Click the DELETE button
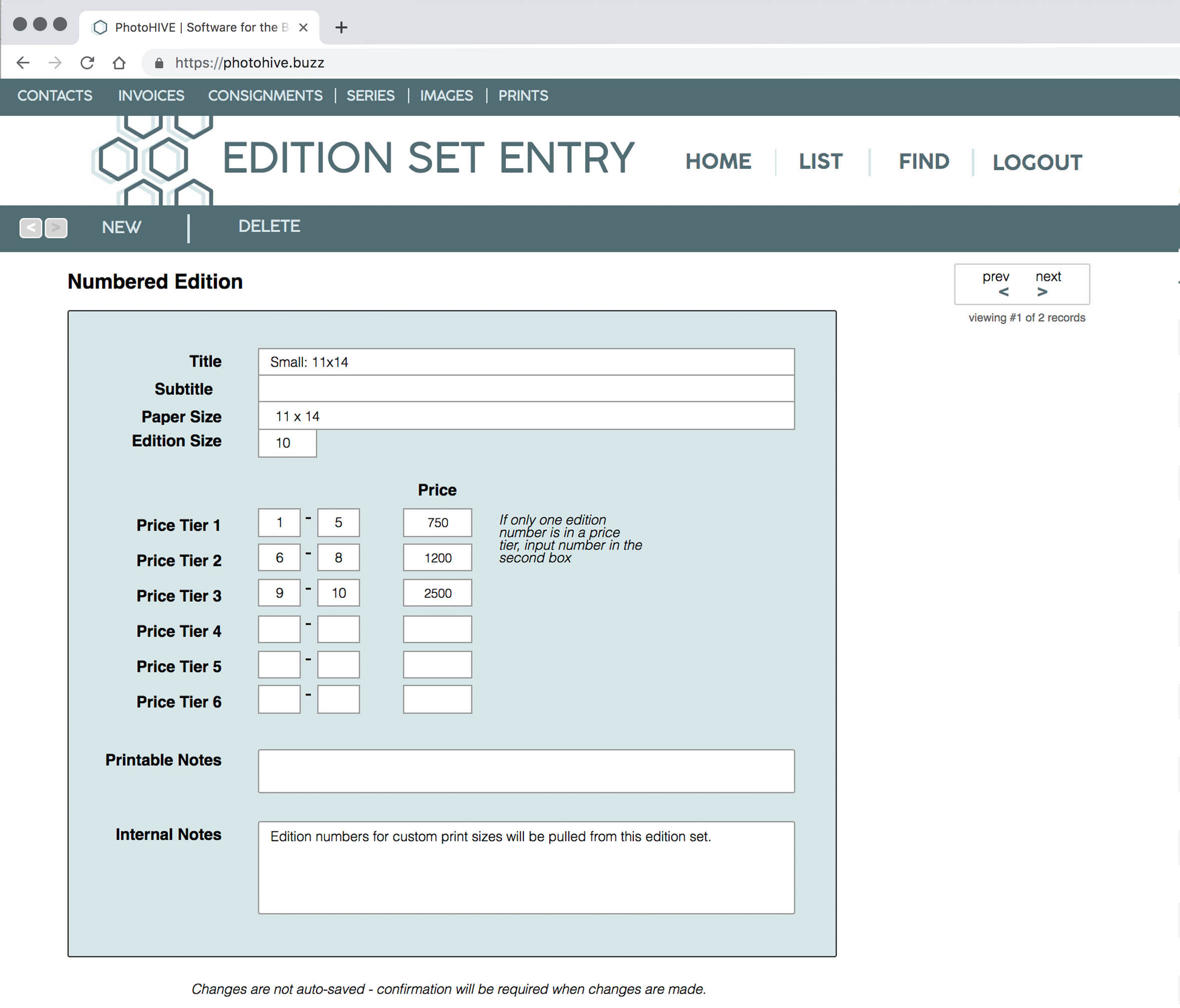Viewport: 1180px width, 1008px height. pos(269,227)
